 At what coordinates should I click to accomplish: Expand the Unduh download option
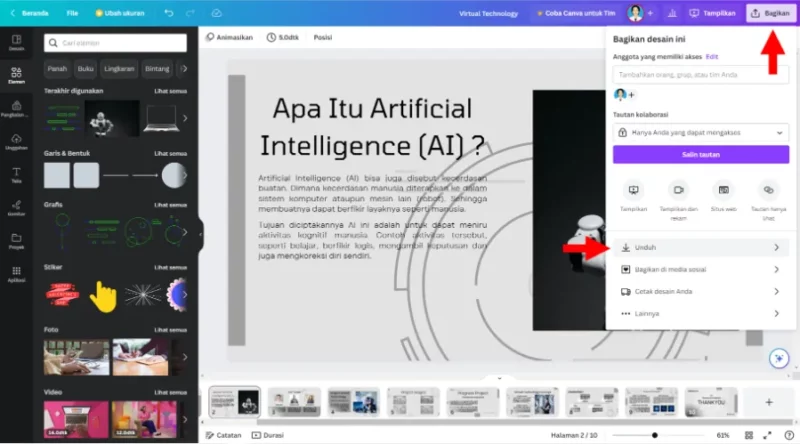click(701, 248)
